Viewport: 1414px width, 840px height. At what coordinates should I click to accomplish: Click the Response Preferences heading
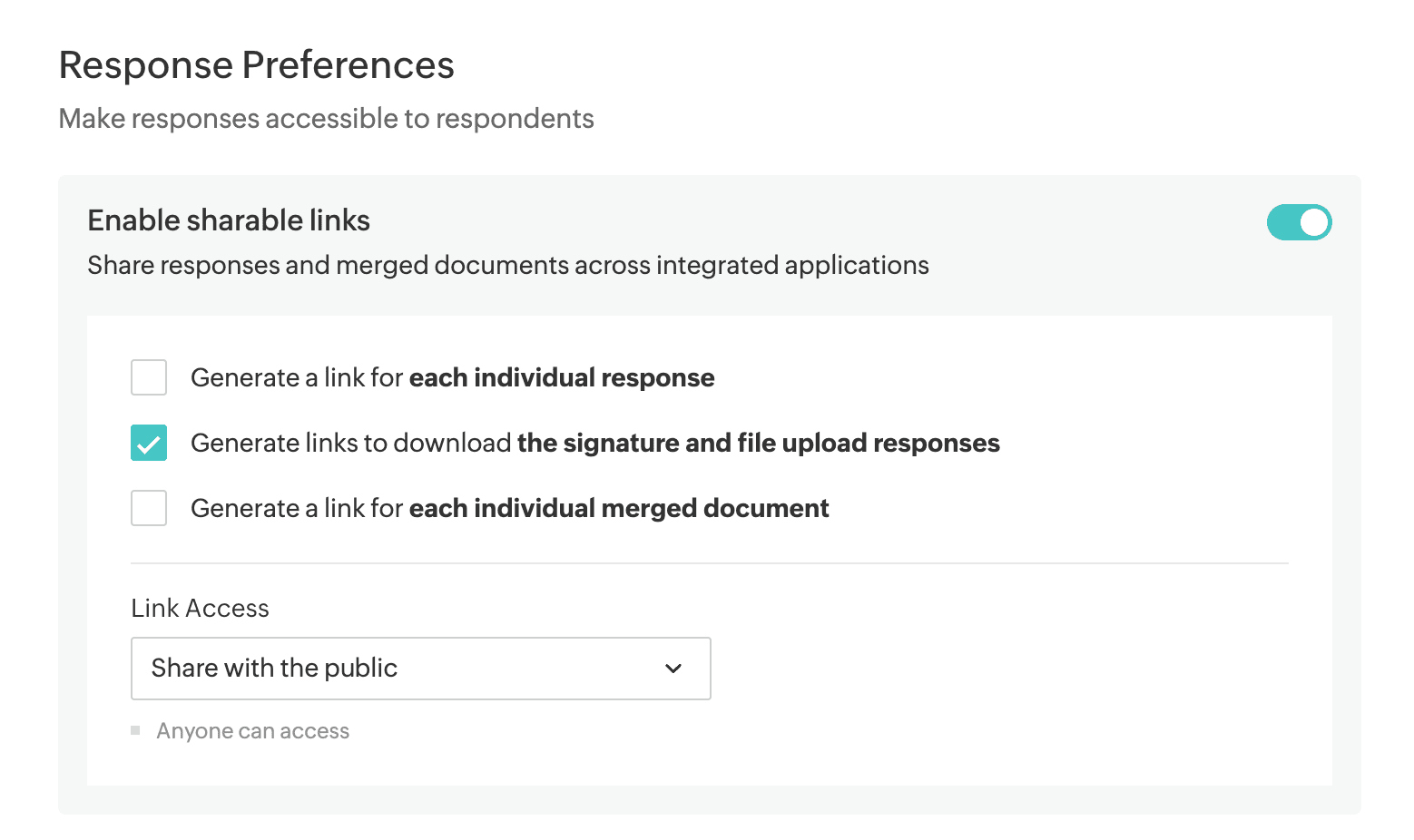256,65
